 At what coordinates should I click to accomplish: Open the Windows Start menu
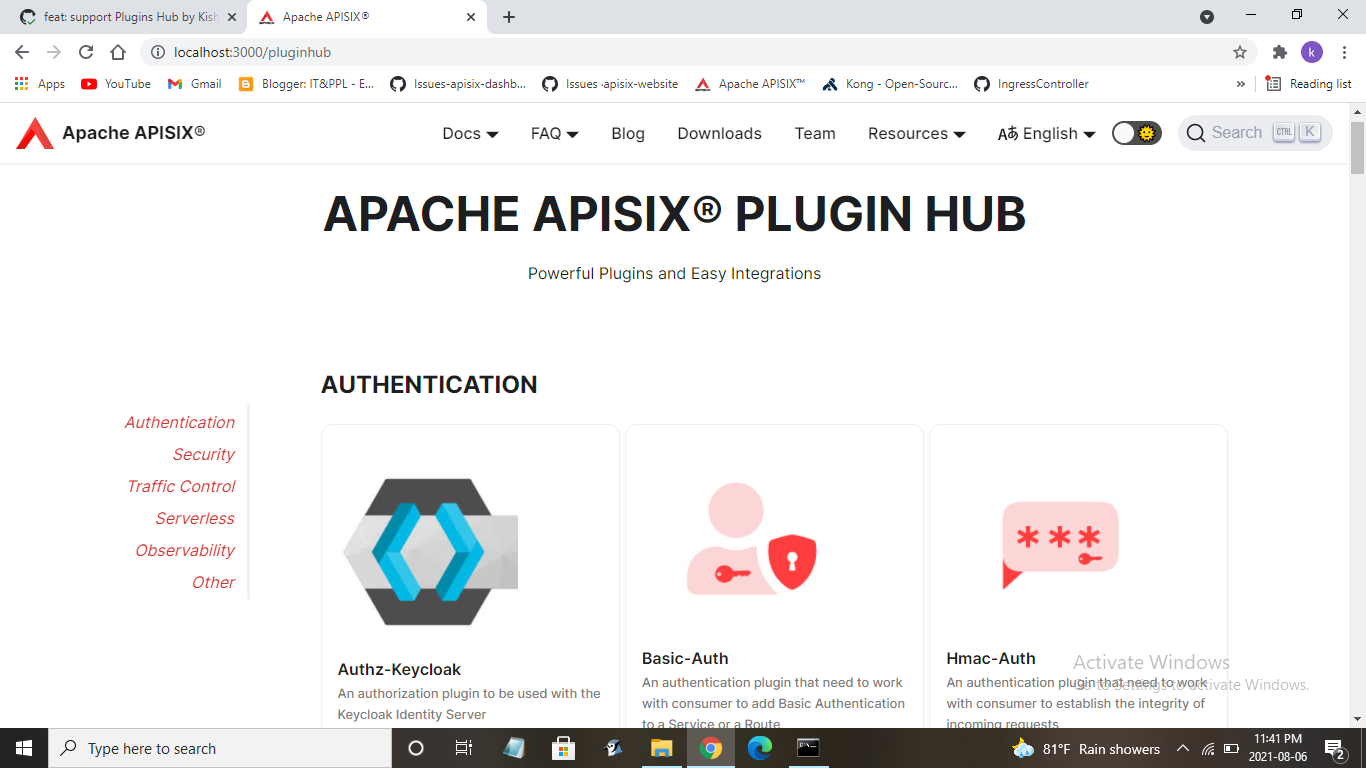(24, 748)
